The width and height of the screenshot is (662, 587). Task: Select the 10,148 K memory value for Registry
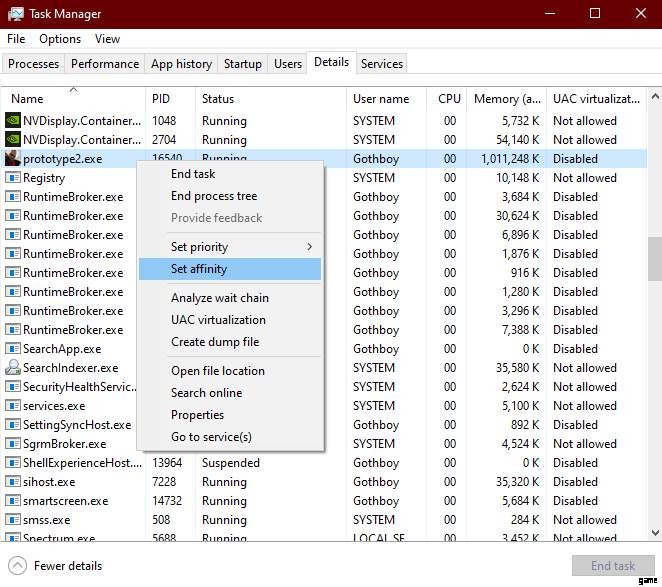click(518, 178)
